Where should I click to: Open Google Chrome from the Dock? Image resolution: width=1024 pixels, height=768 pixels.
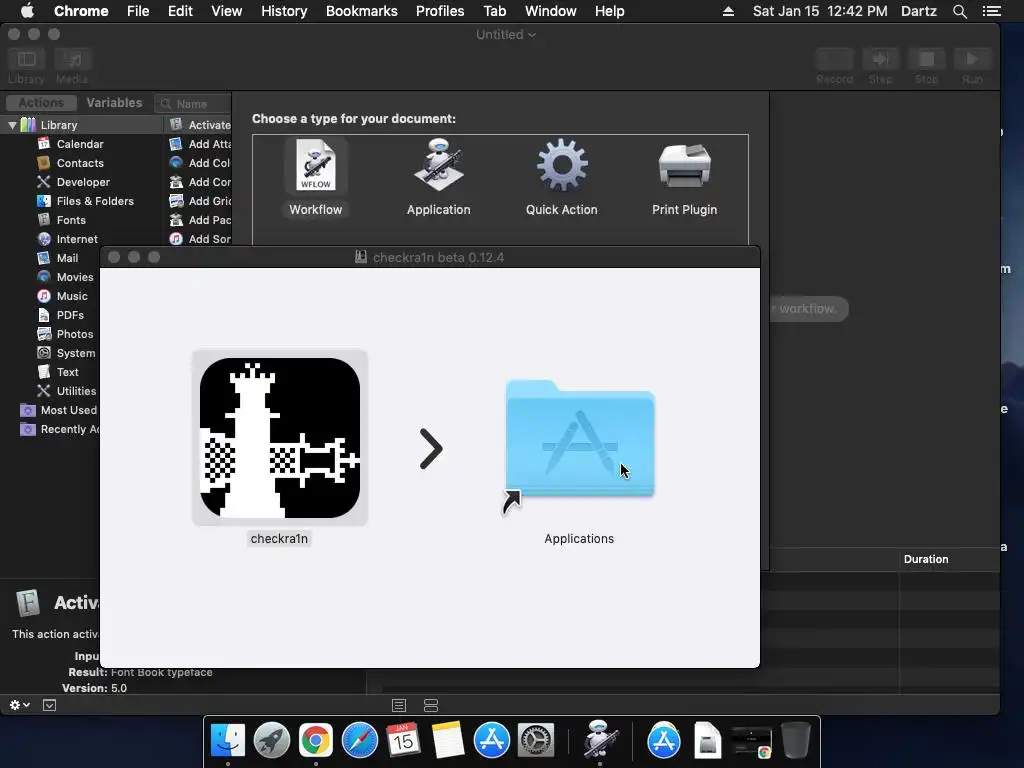point(315,741)
